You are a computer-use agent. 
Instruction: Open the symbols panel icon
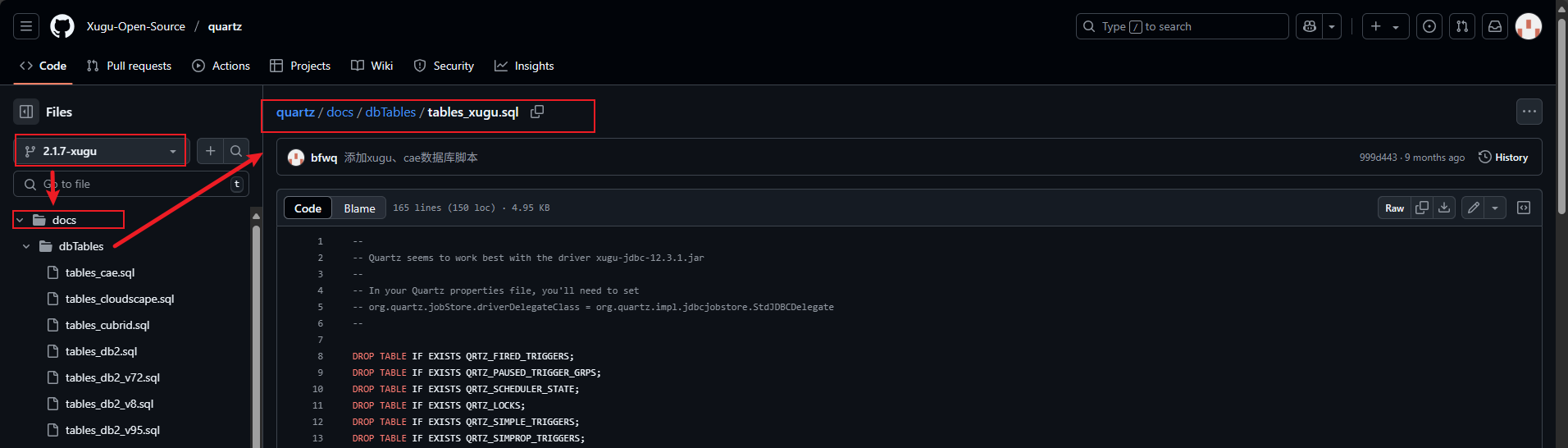click(x=1524, y=208)
